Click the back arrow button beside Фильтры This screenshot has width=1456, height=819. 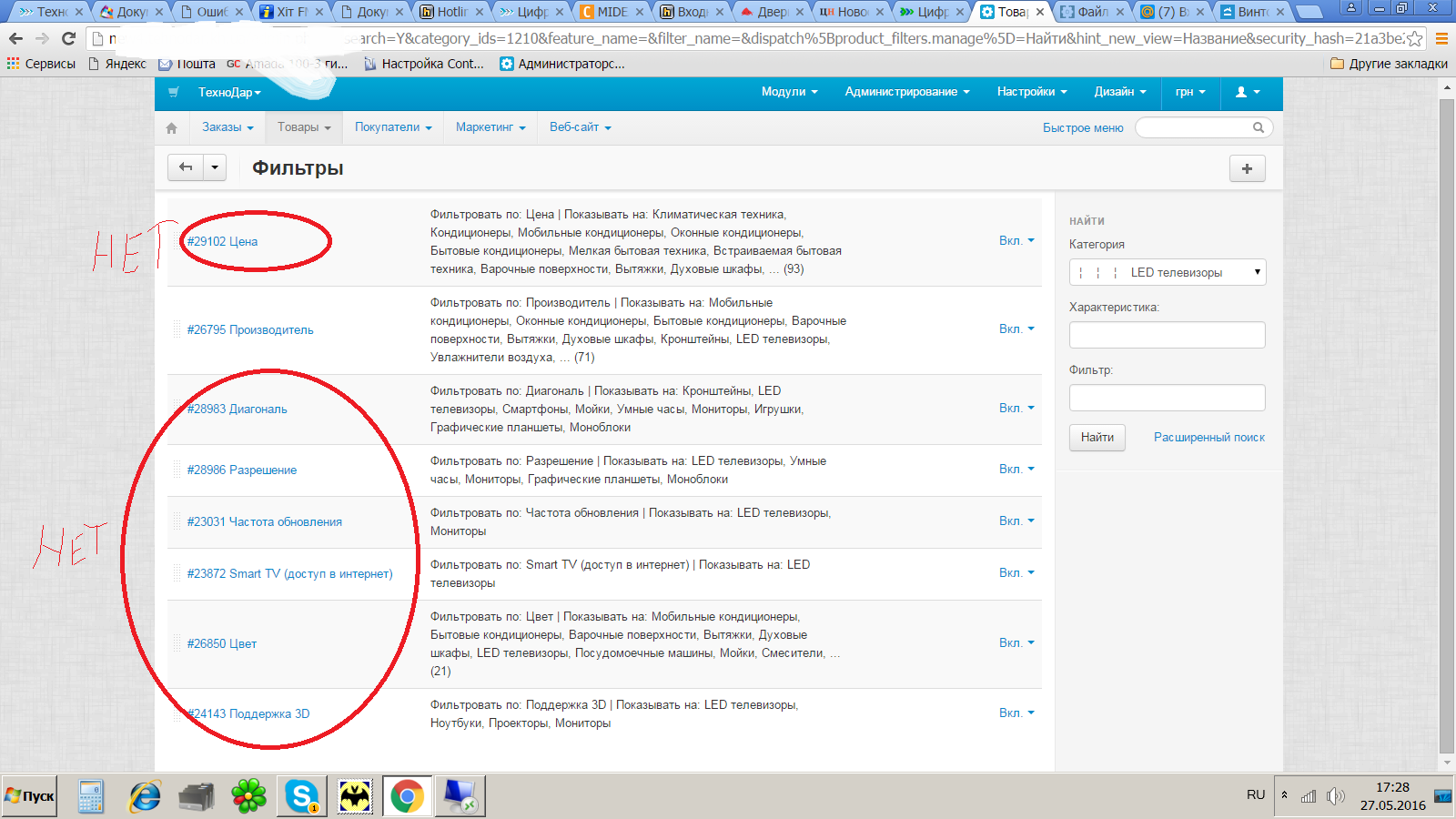(x=186, y=167)
